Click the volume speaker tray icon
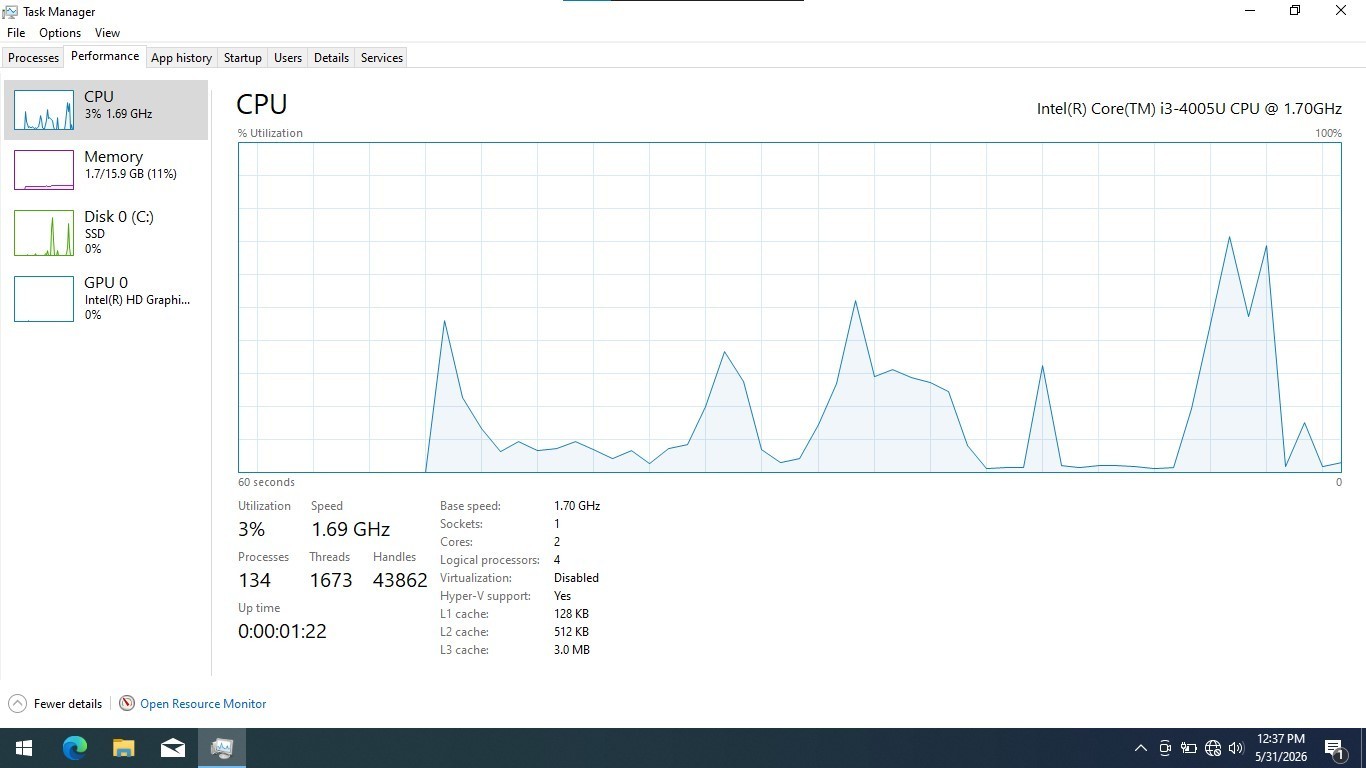The height and width of the screenshot is (768, 1366). 1236,748
